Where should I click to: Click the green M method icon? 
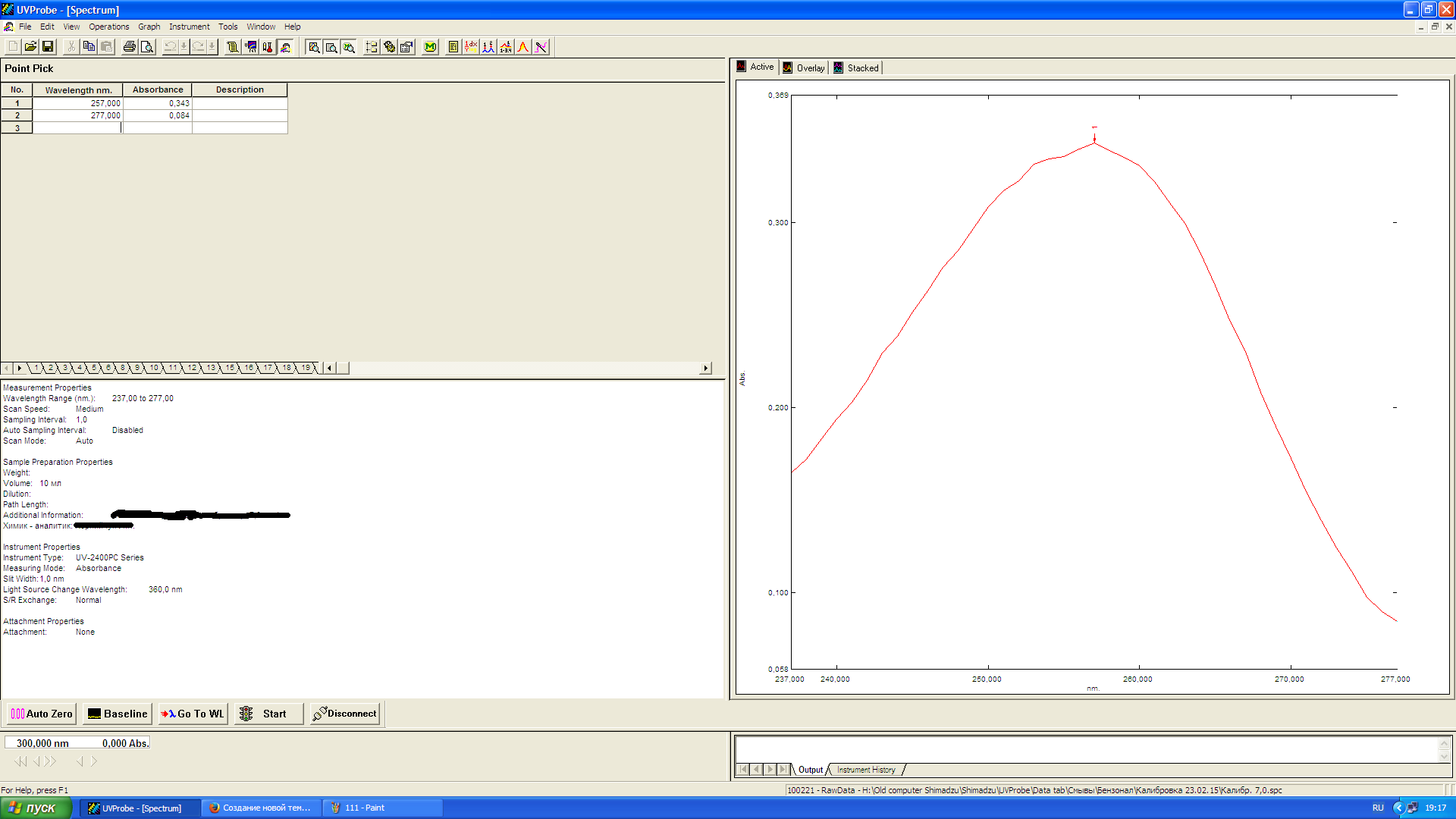(x=430, y=47)
